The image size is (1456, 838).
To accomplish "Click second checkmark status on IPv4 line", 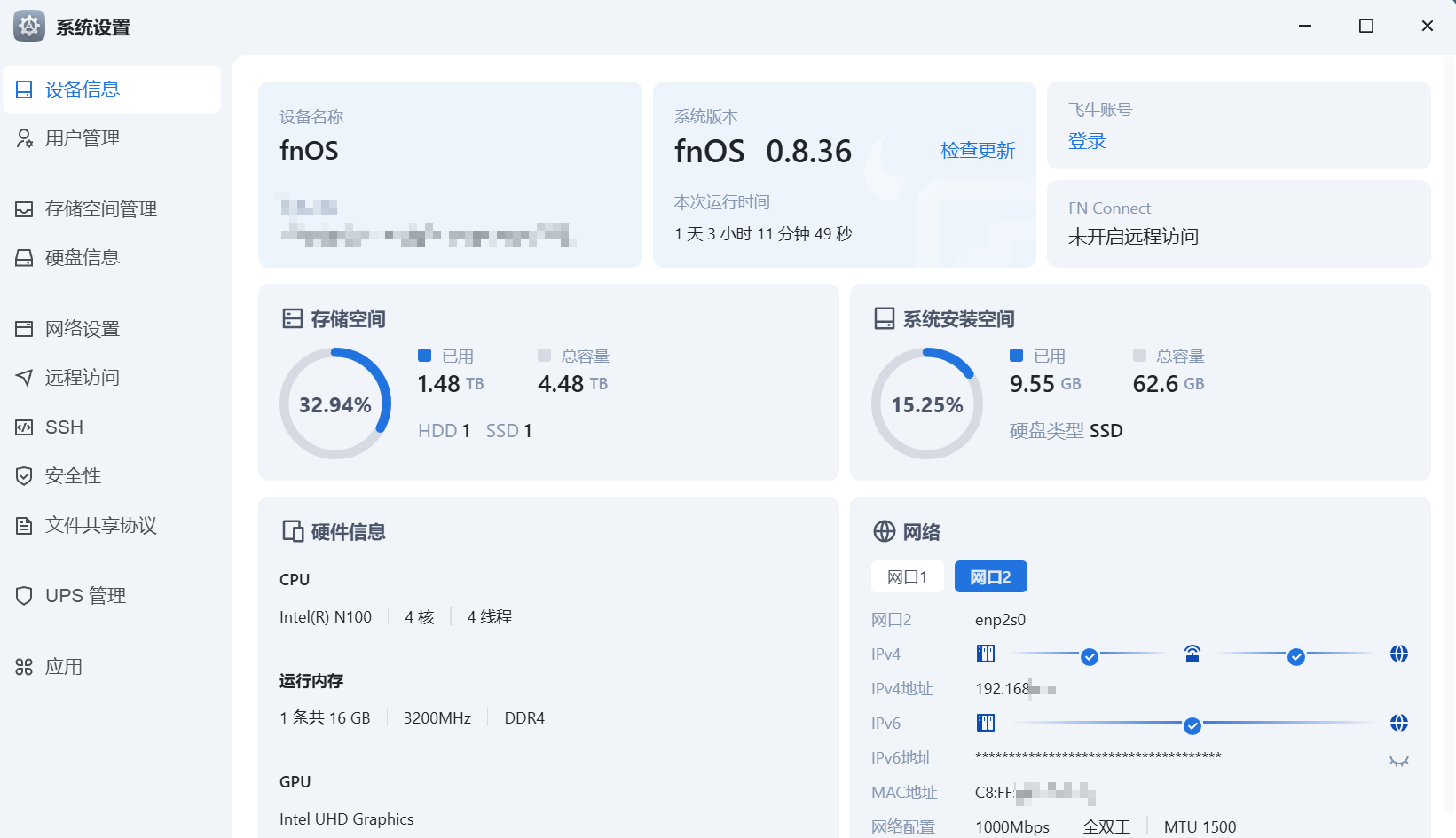I will (1296, 657).
